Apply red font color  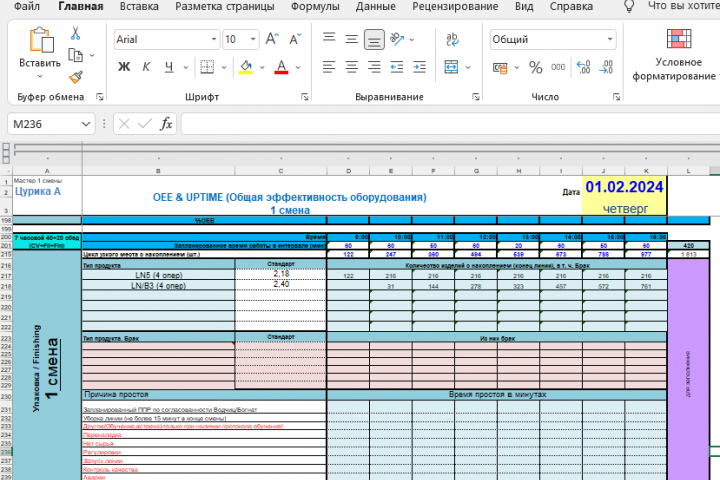click(x=281, y=67)
